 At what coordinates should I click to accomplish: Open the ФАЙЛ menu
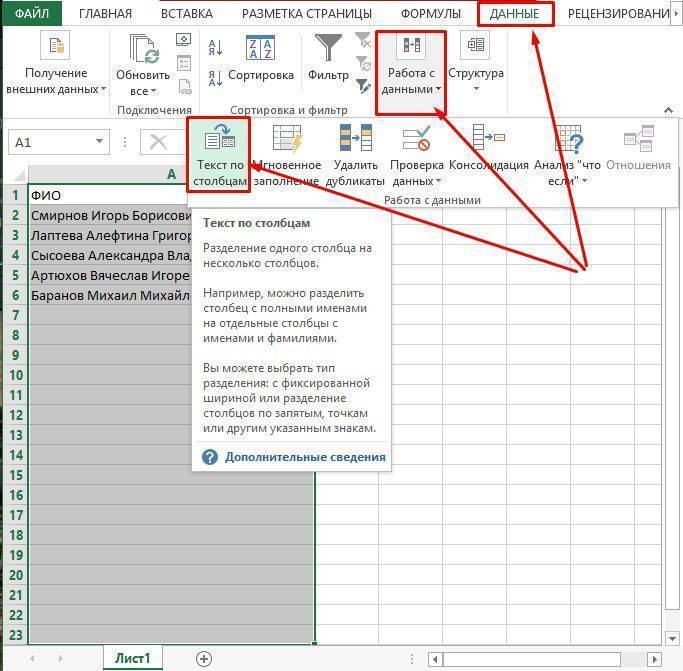point(30,14)
